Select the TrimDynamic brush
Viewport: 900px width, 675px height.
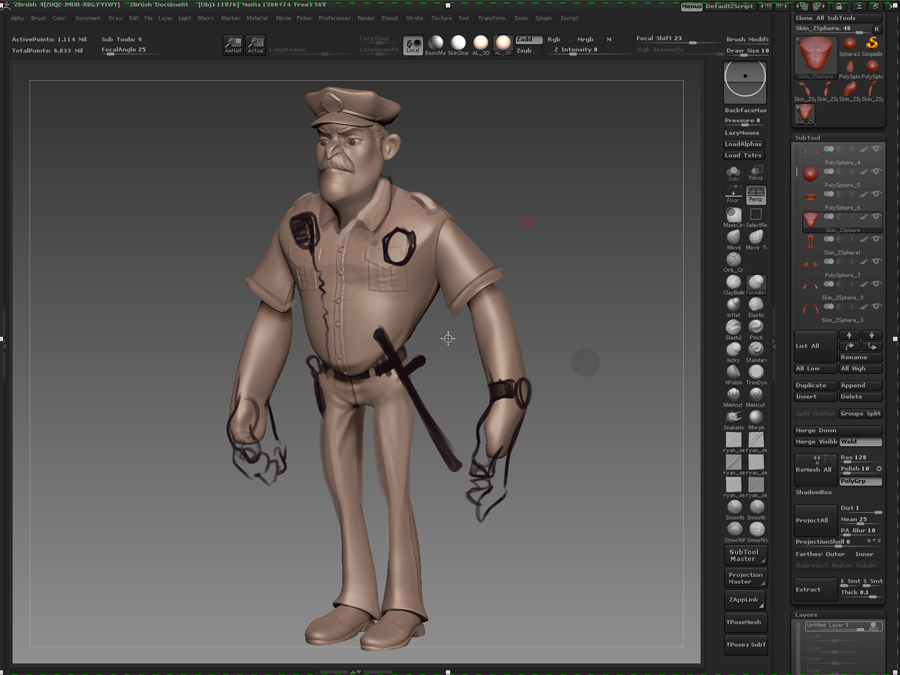[756, 372]
